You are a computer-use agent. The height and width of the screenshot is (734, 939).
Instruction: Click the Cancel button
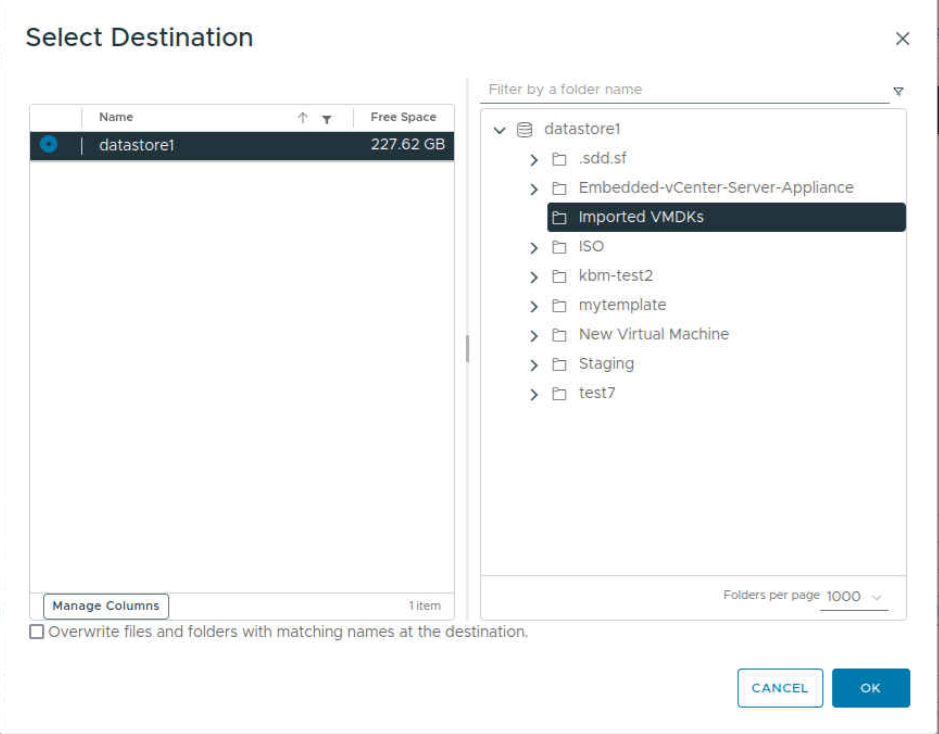coord(779,688)
